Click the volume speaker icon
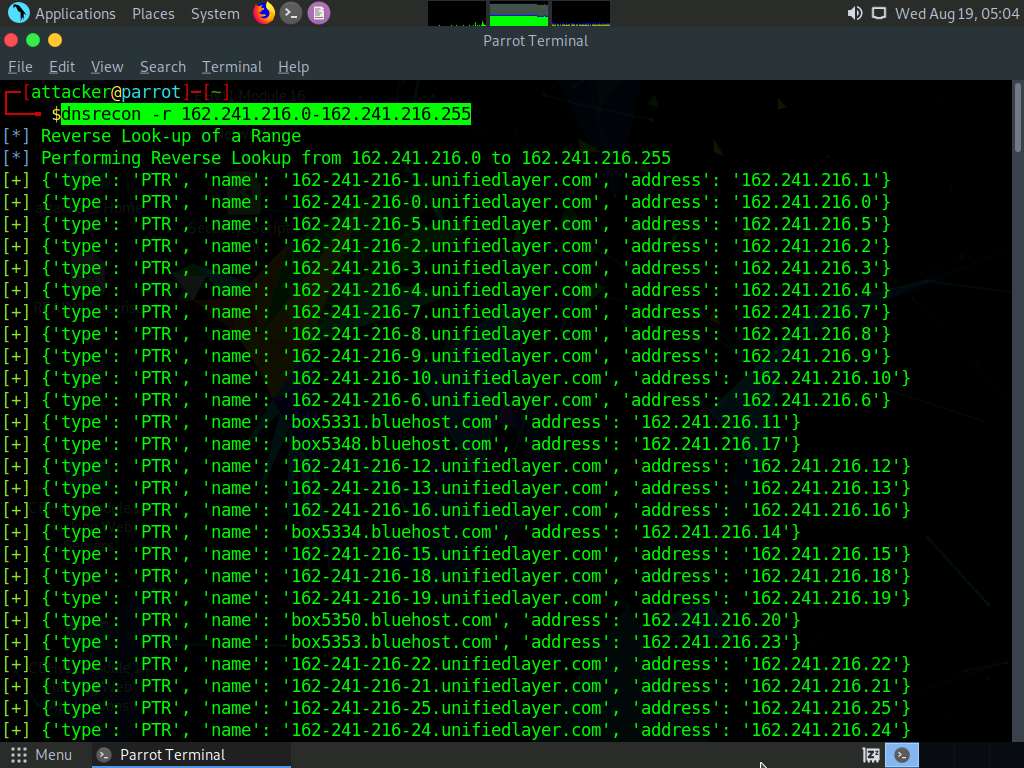The image size is (1024, 768). pyautogui.click(x=854, y=13)
